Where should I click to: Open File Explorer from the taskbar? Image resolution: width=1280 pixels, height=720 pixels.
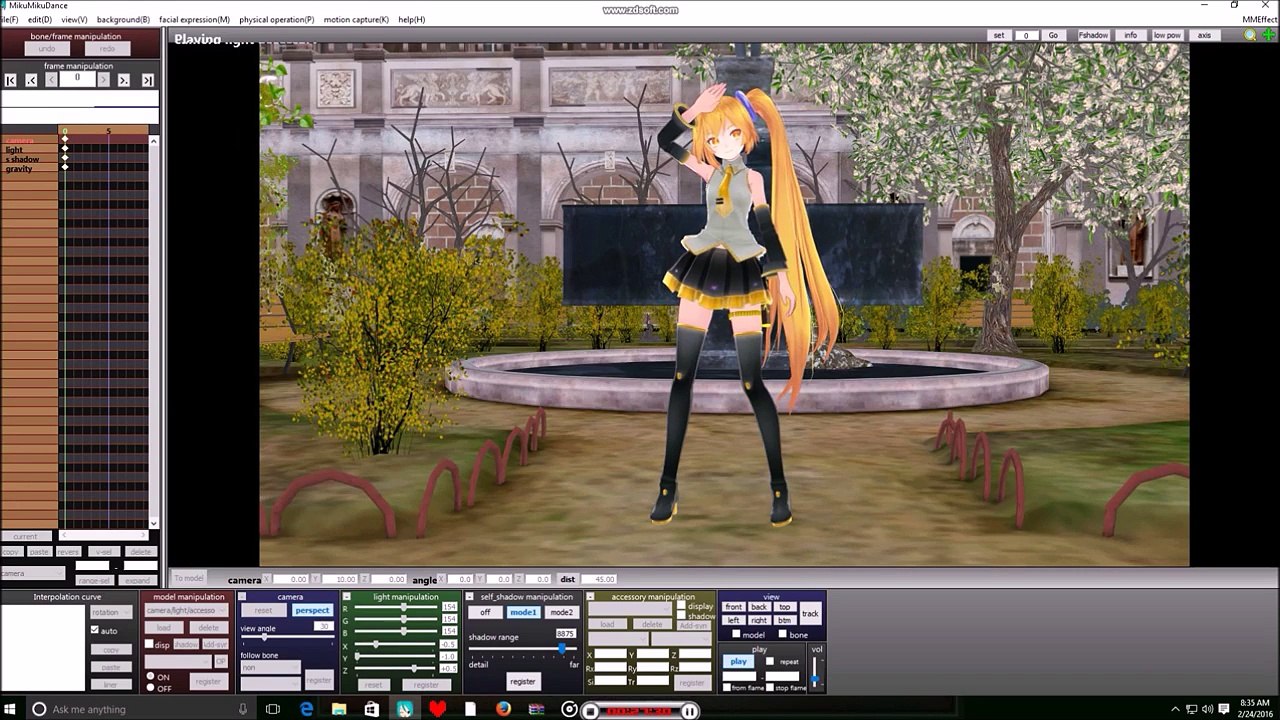[339, 709]
